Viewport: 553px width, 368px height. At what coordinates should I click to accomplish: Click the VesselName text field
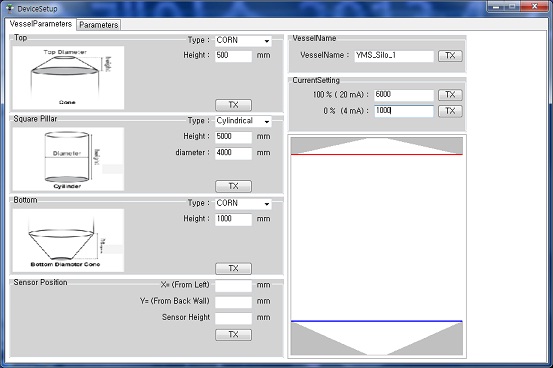[x=394, y=56]
